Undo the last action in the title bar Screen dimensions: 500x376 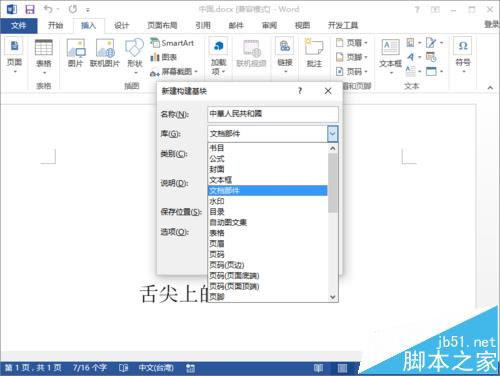[x=48, y=9]
